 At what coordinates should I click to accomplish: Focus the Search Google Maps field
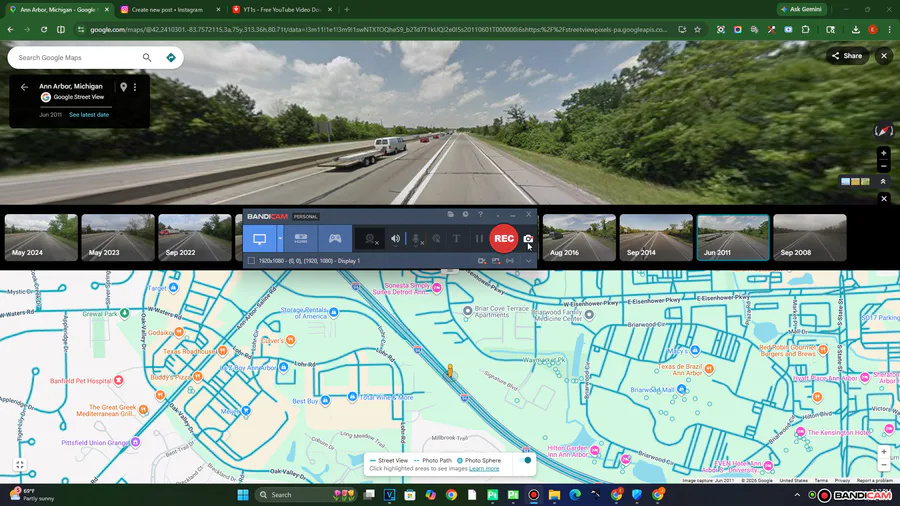(x=77, y=57)
